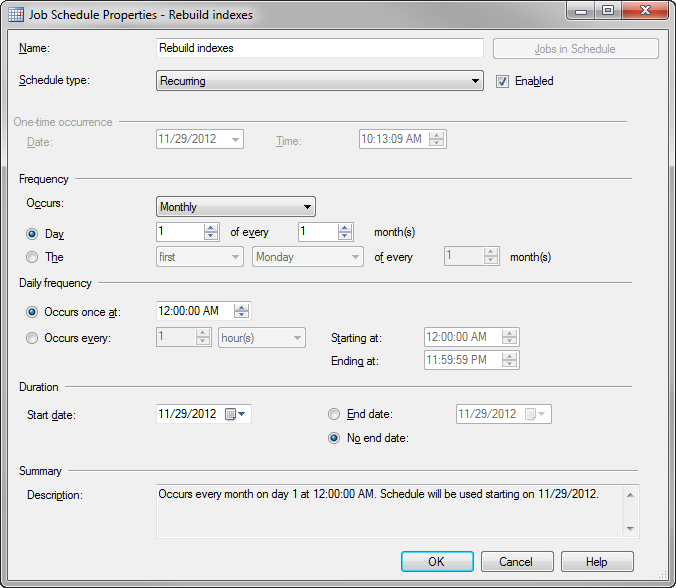
Task: Toggle the Enabled checkbox
Action: click(x=502, y=81)
